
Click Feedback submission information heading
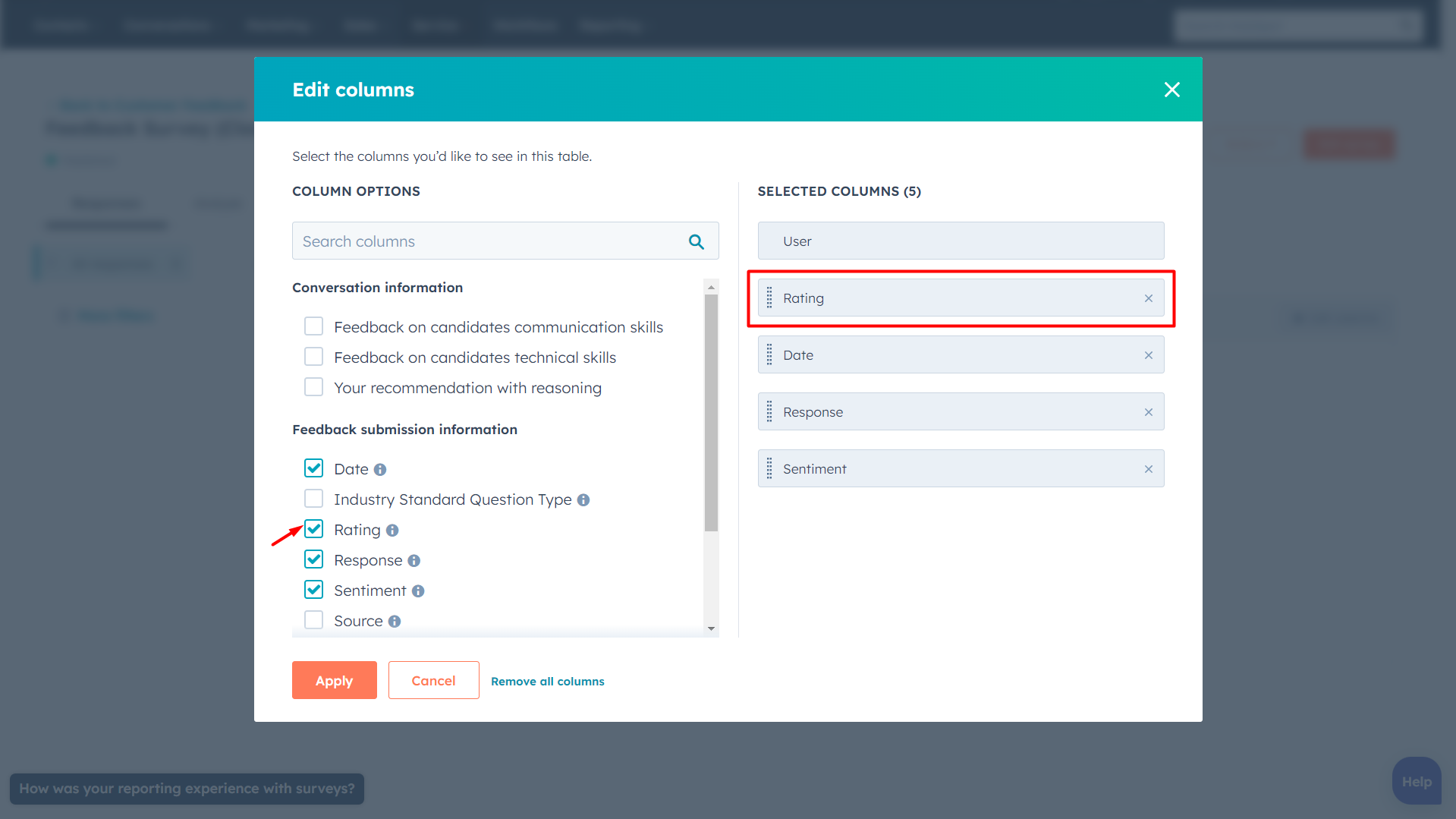click(404, 430)
